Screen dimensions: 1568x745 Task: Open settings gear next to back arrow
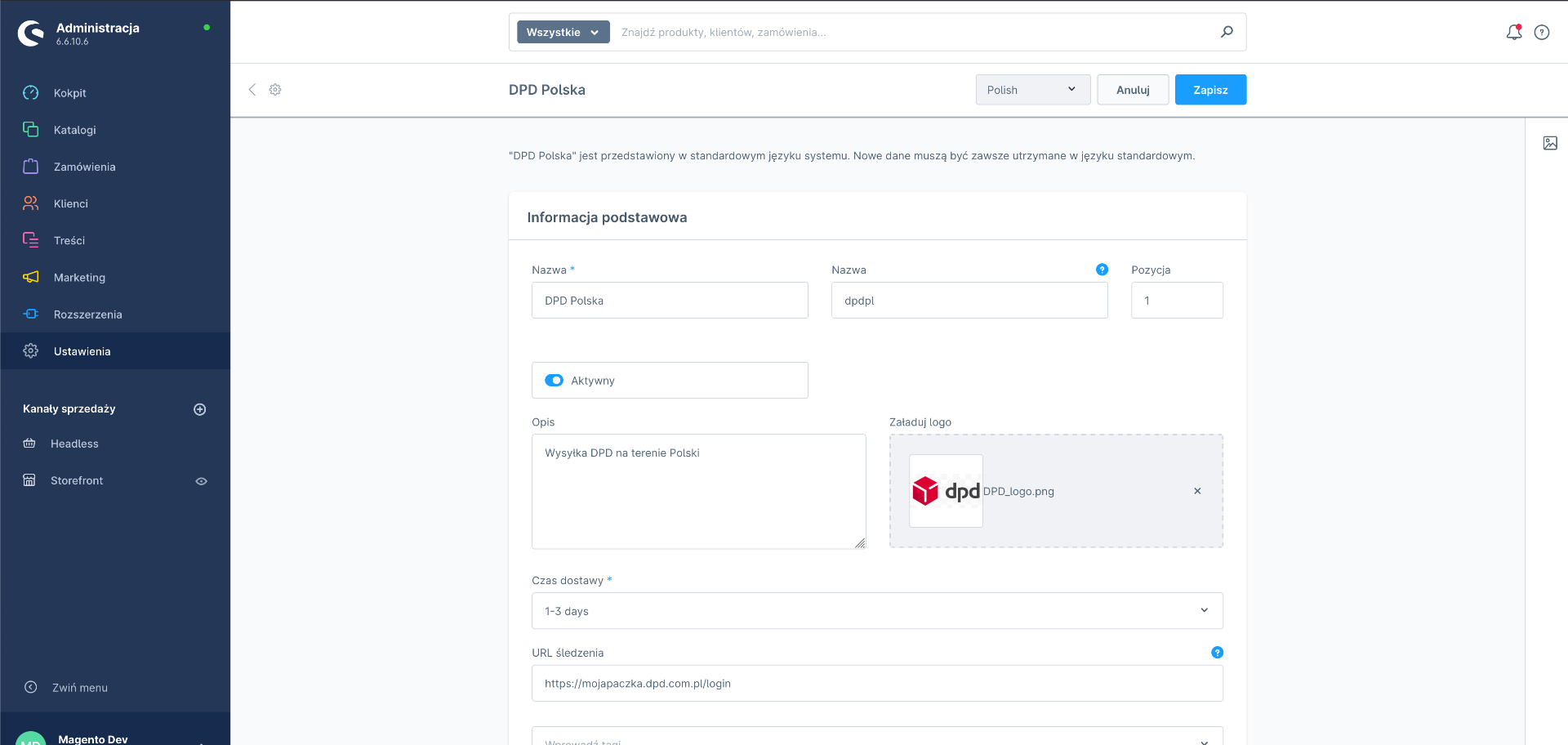275,90
